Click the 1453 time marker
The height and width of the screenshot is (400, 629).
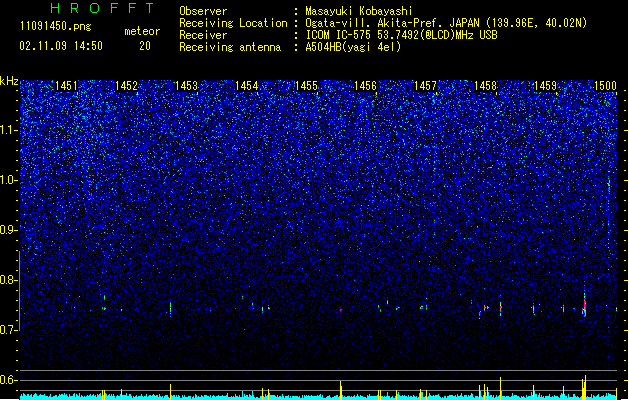point(187,86)
